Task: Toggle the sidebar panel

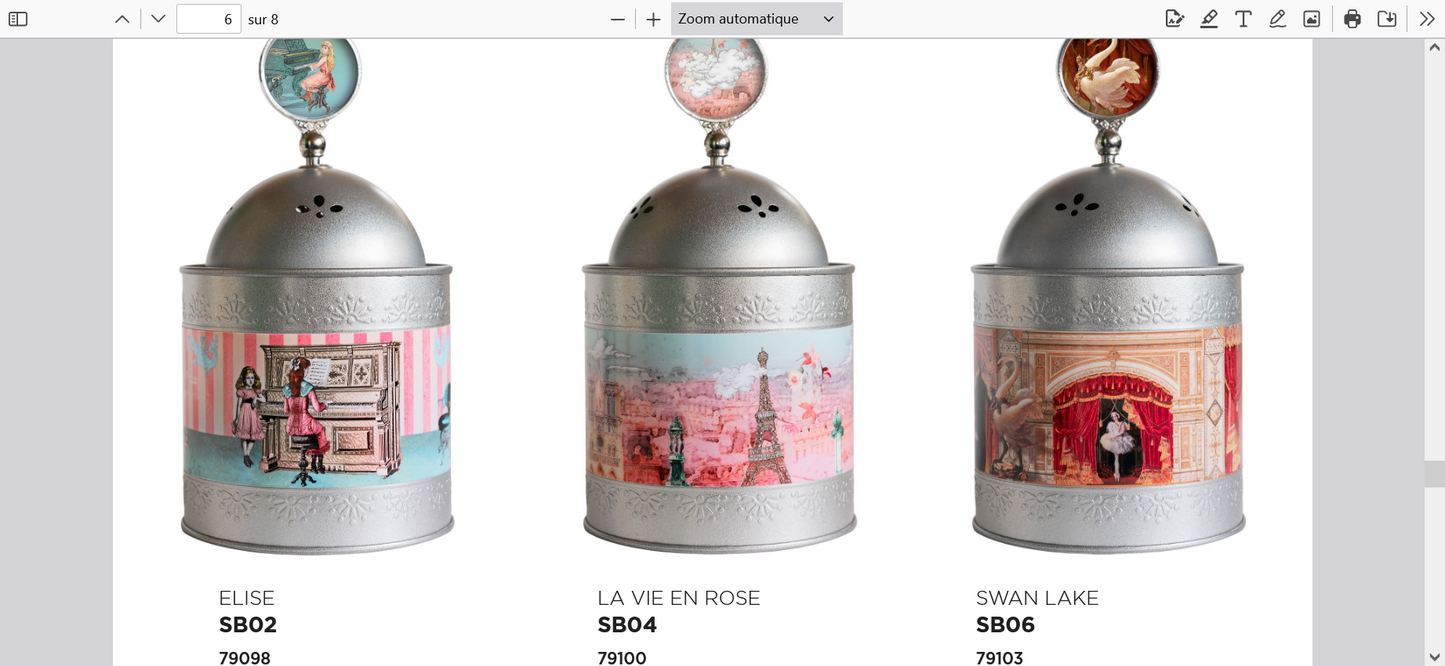Action: point(18,19)
